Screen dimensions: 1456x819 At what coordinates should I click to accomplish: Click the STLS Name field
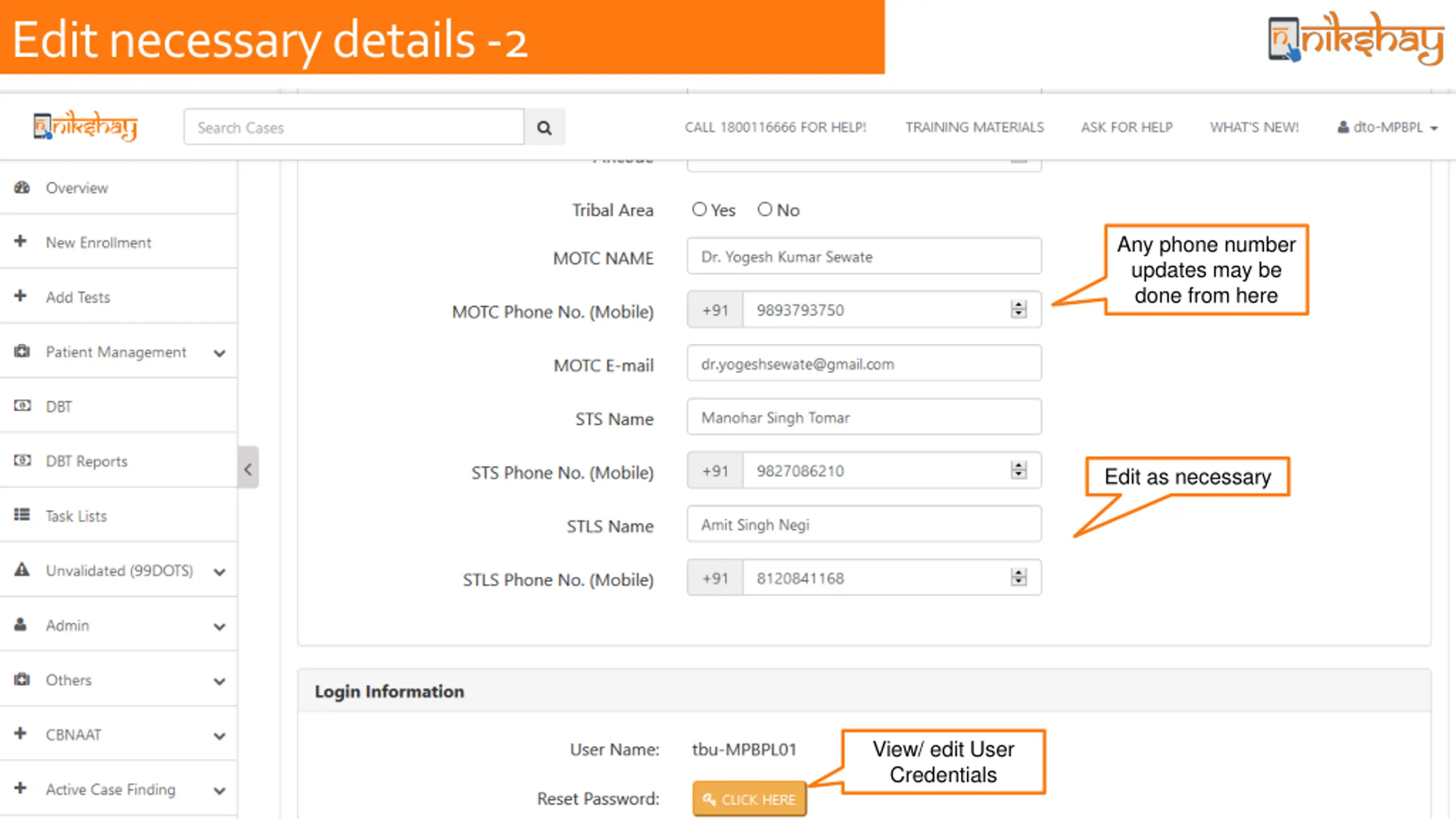coord(864,524)
